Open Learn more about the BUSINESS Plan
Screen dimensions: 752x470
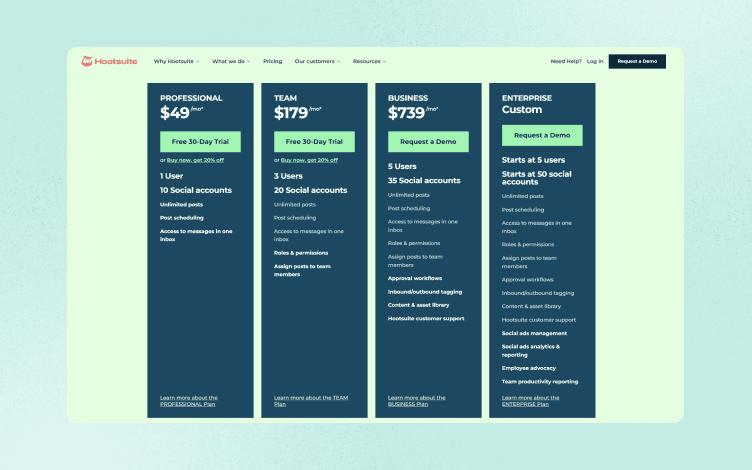coord(416,401)
